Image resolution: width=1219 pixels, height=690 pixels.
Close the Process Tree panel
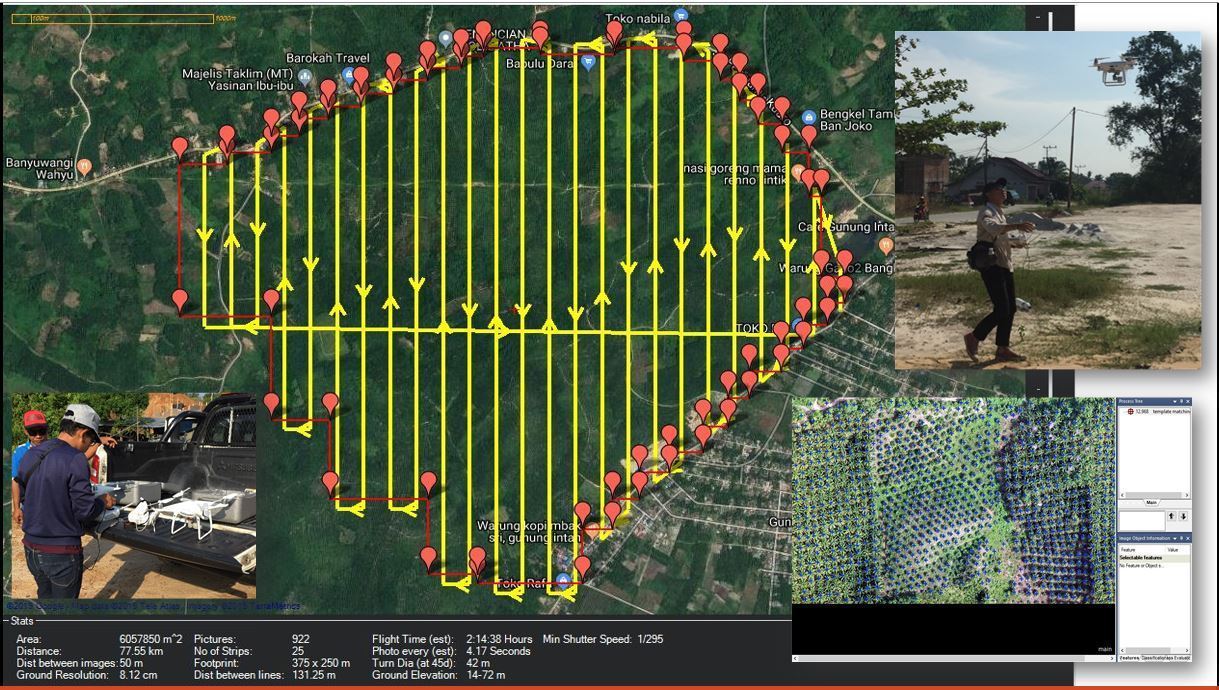tap(1187, 402)
